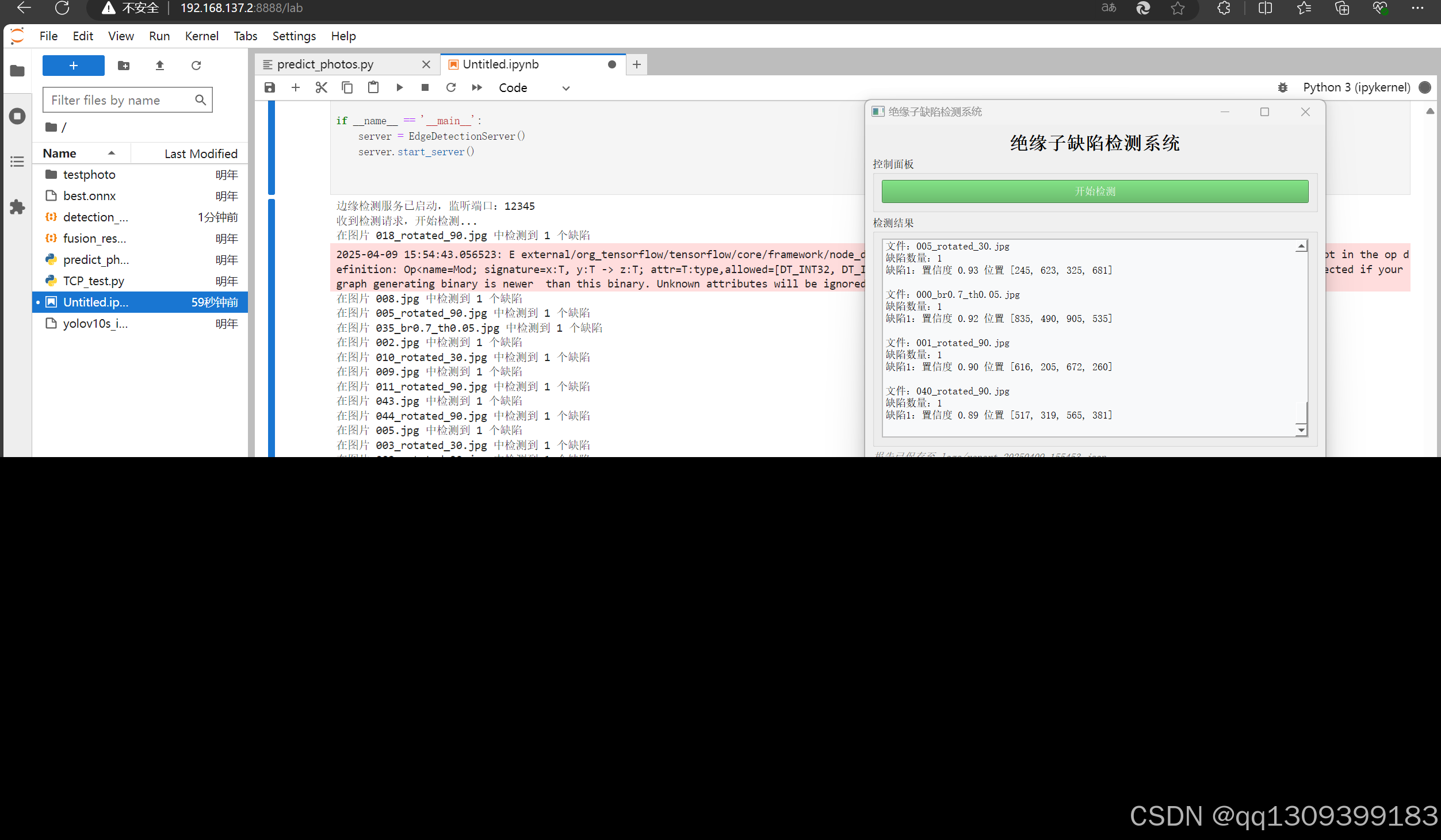The image size is (1441, 840).
Task: Open the Extension Manager puzzle icon
Action: pos(17,207)
